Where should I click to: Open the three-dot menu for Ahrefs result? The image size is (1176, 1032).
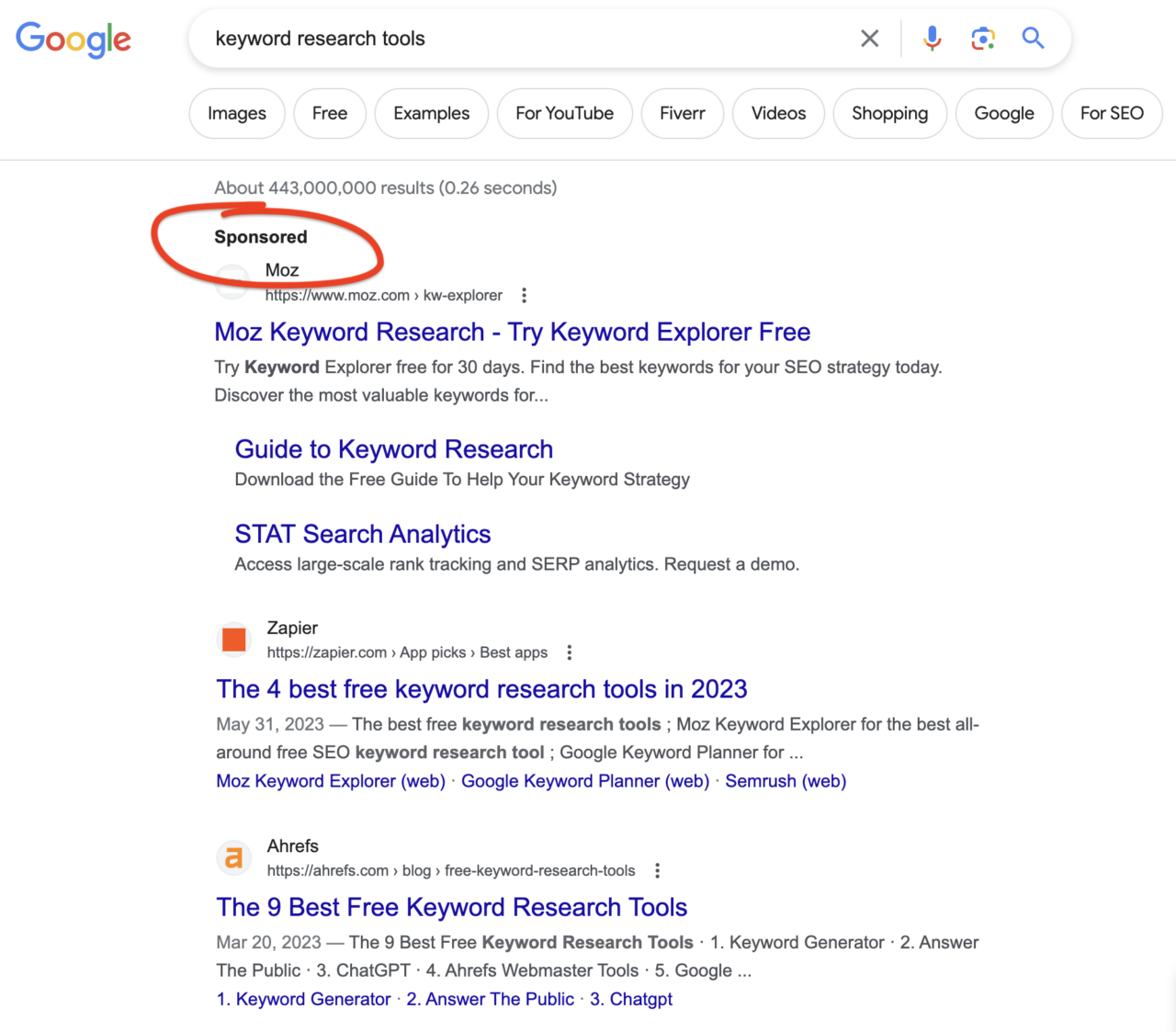click(657, 870)
